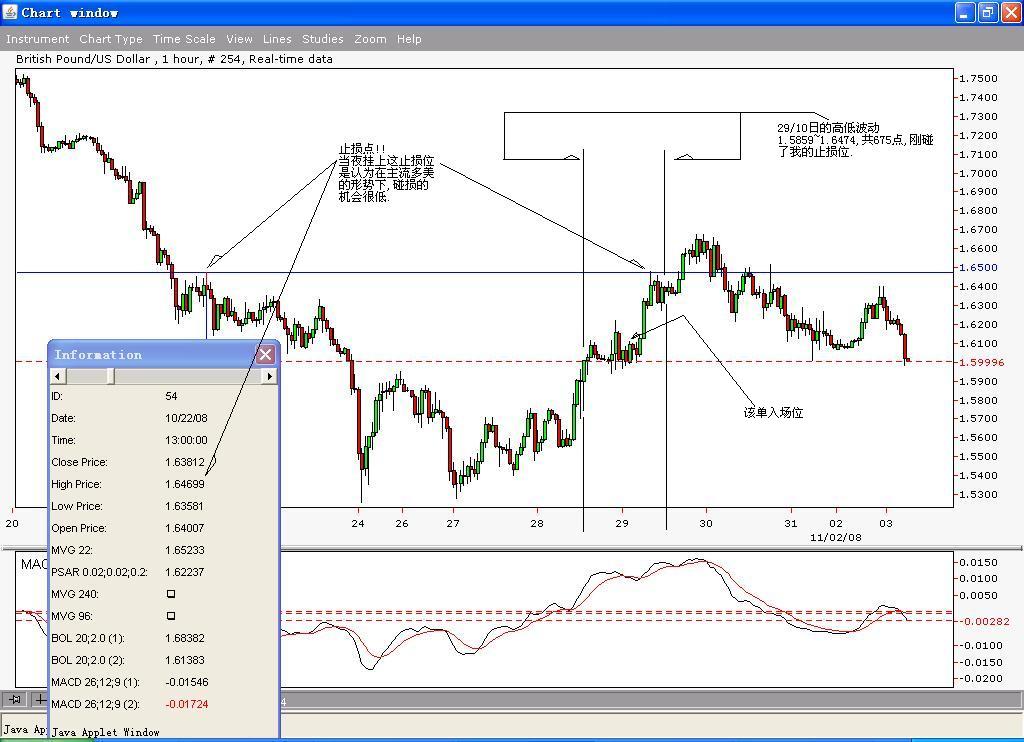Viewport: 1024px width, 742px height.
Task: Click the red MACD (2) value -0.01724
Action: (187, 704)
